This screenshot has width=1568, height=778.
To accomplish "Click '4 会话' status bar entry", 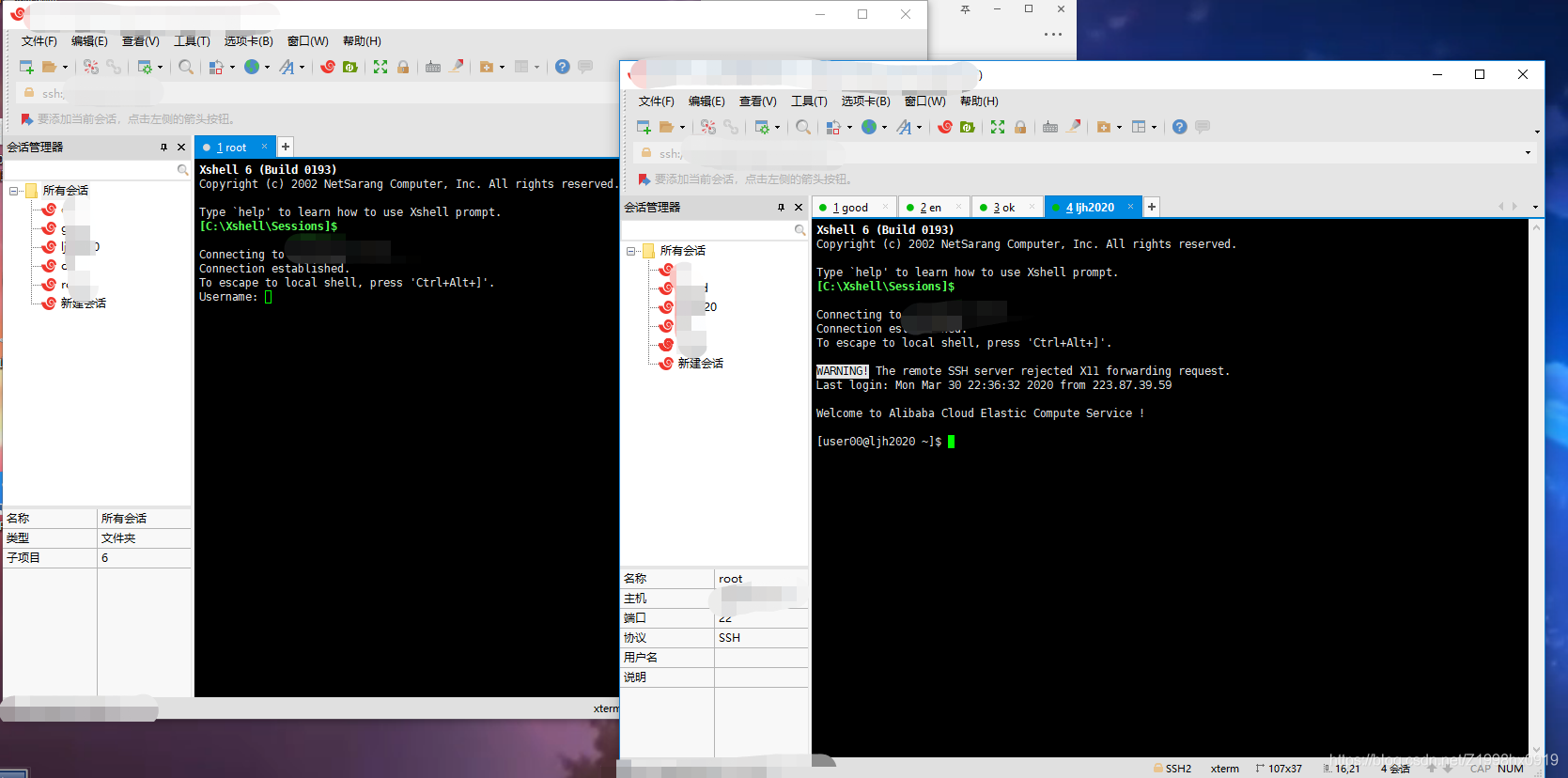I will [1395, 769].
